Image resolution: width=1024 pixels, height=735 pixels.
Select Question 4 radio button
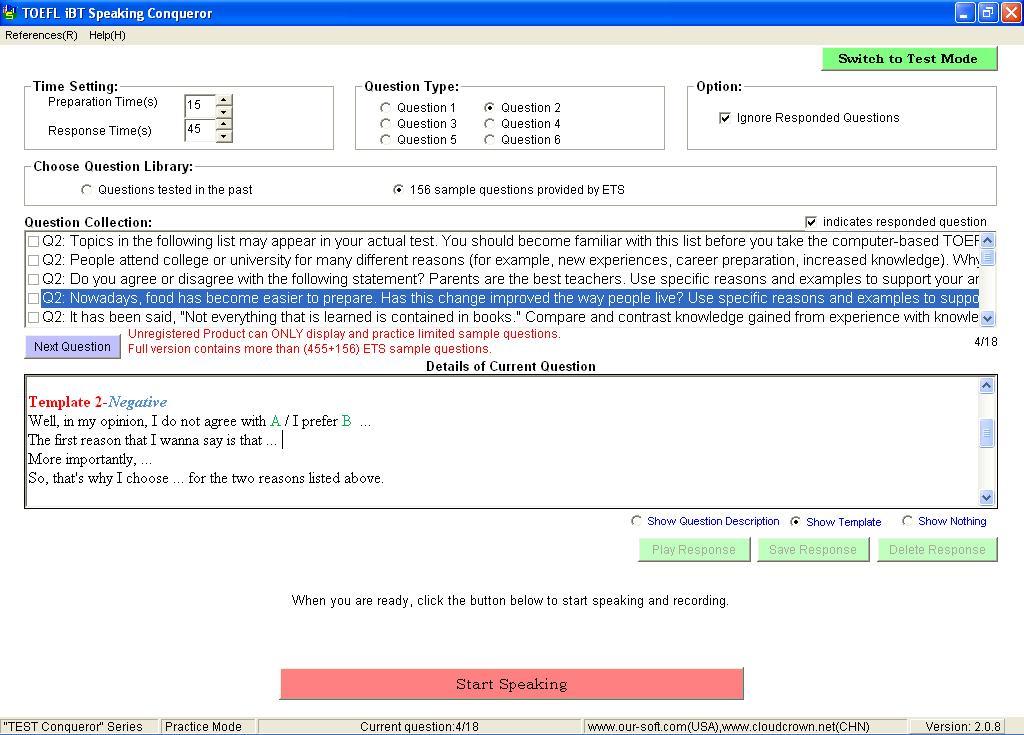[x=489, y=123]
